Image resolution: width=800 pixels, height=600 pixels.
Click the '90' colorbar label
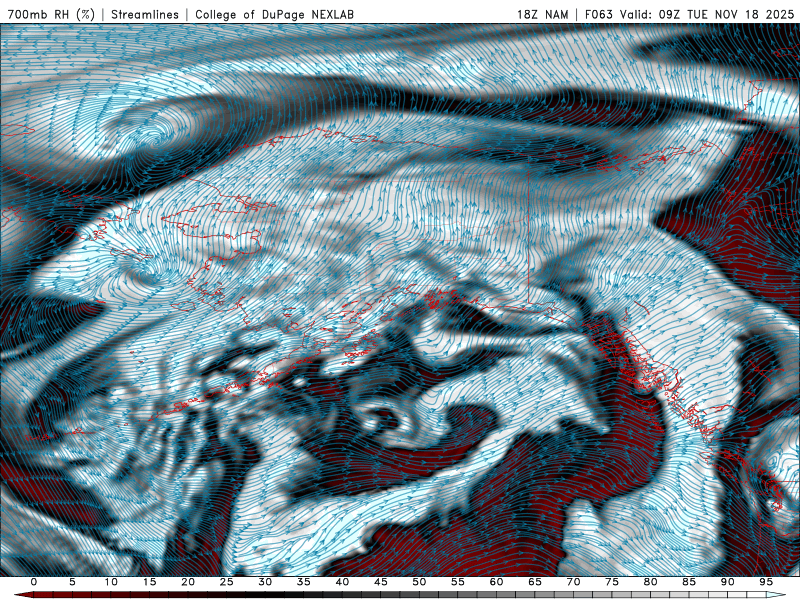(728, 582)
